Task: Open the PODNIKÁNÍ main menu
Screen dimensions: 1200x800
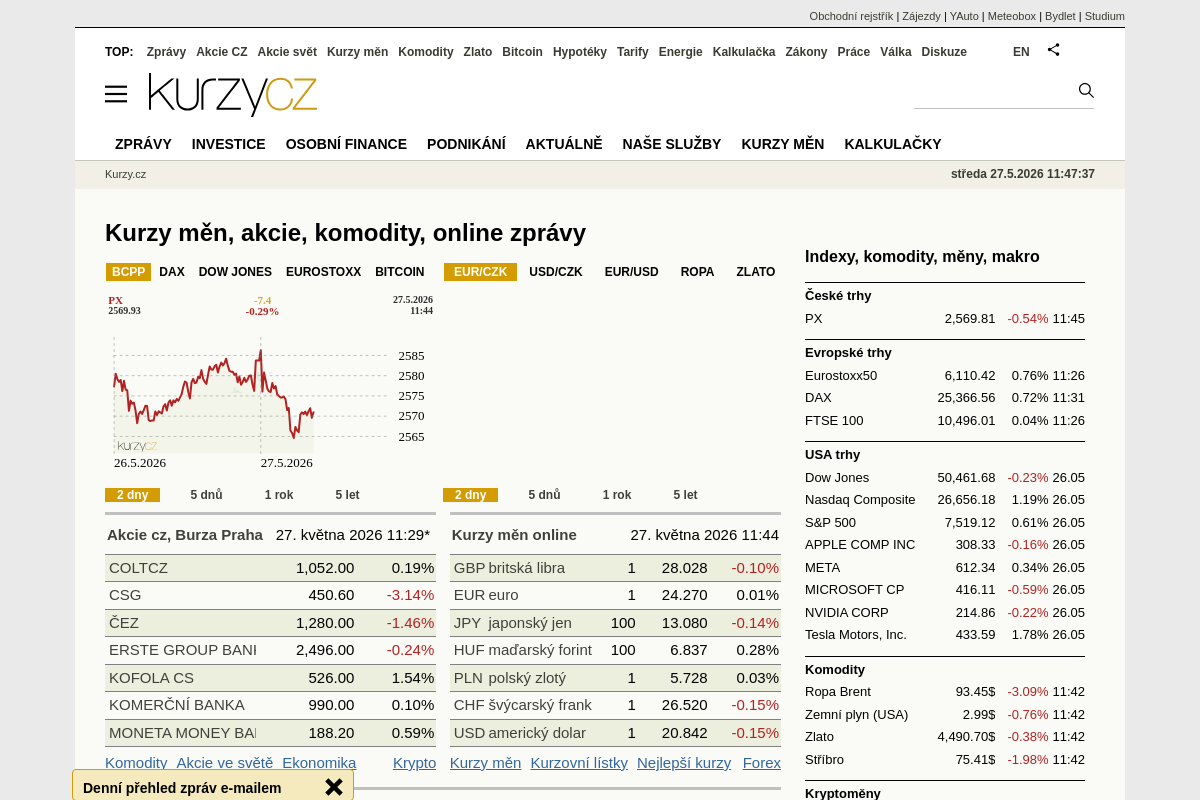Action: (466, 144)
